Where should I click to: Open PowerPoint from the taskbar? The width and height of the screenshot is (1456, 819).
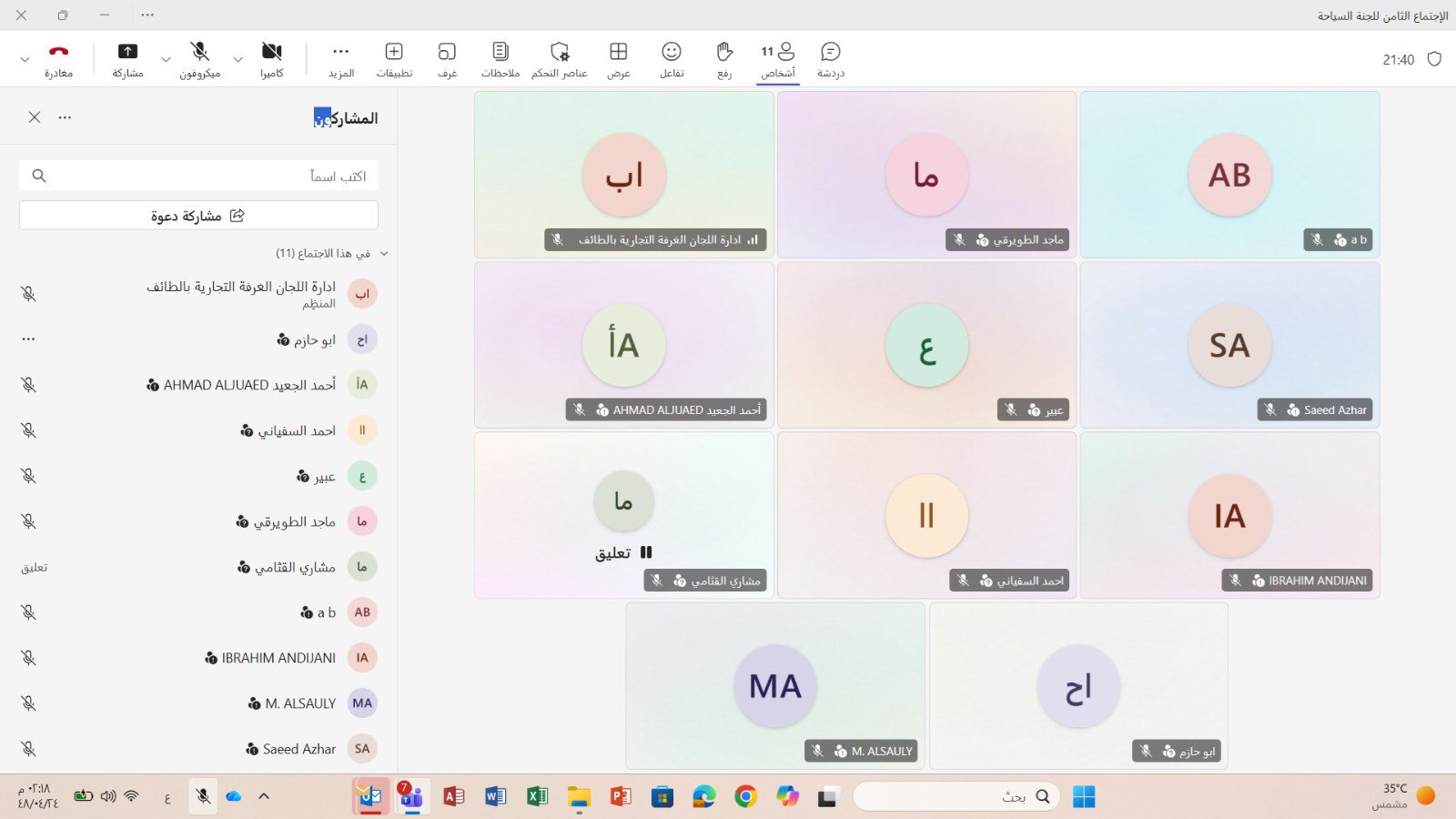pos(621,796)
